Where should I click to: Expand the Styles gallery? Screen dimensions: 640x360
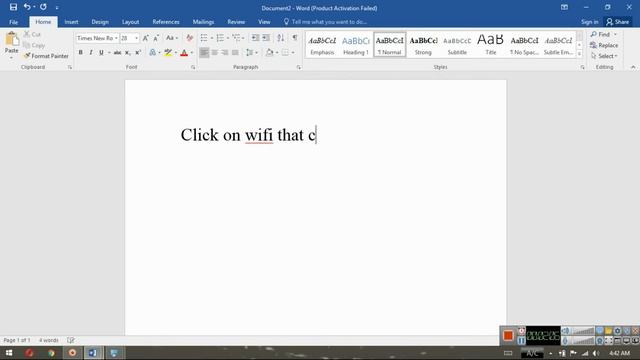[580, 54]
